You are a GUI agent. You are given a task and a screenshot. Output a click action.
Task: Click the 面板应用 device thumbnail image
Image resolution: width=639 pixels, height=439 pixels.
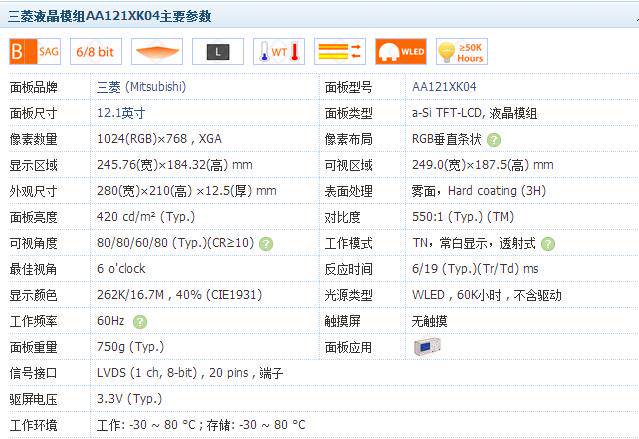point(427,347)
